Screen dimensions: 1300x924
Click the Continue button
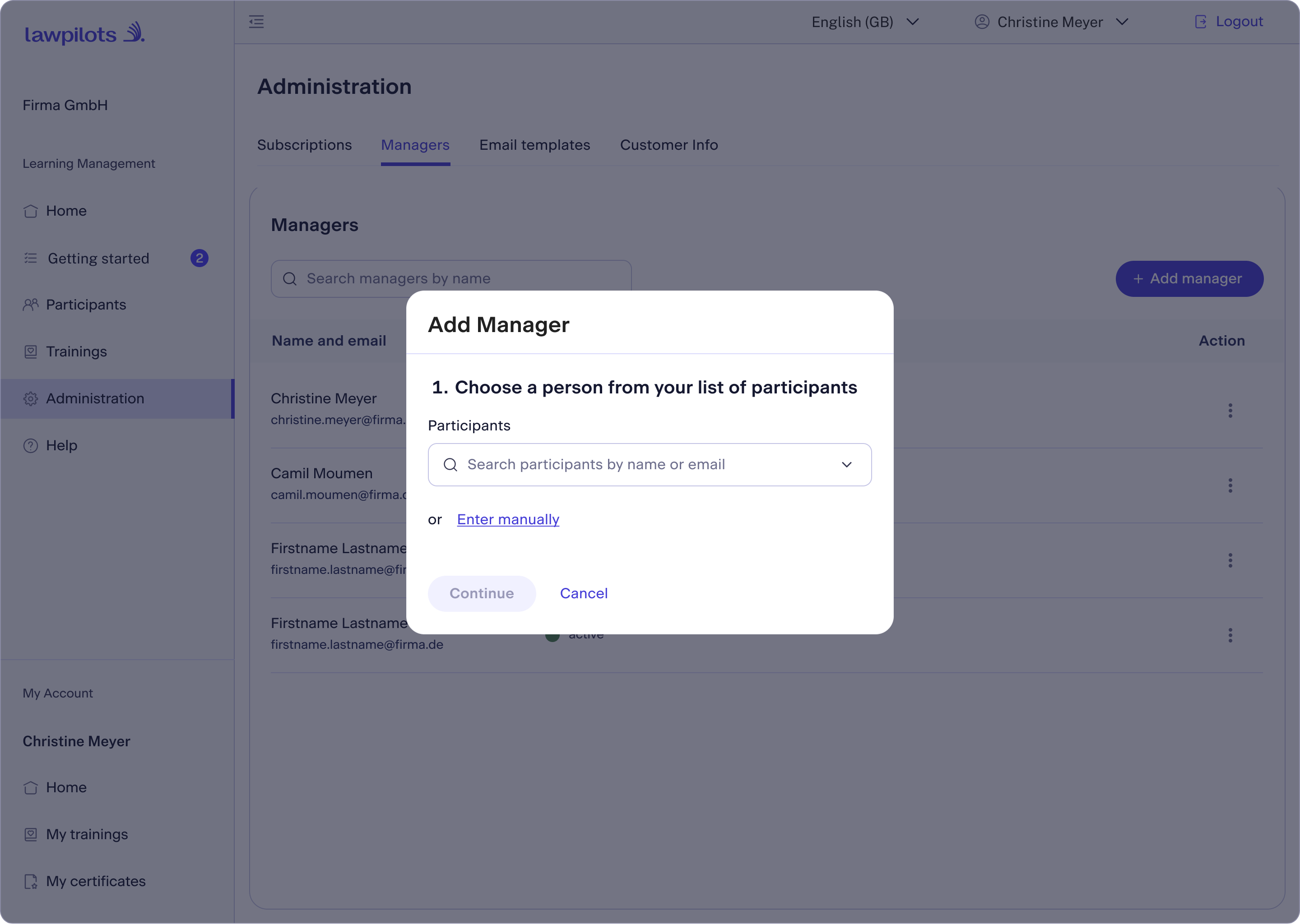coord(482,593)
